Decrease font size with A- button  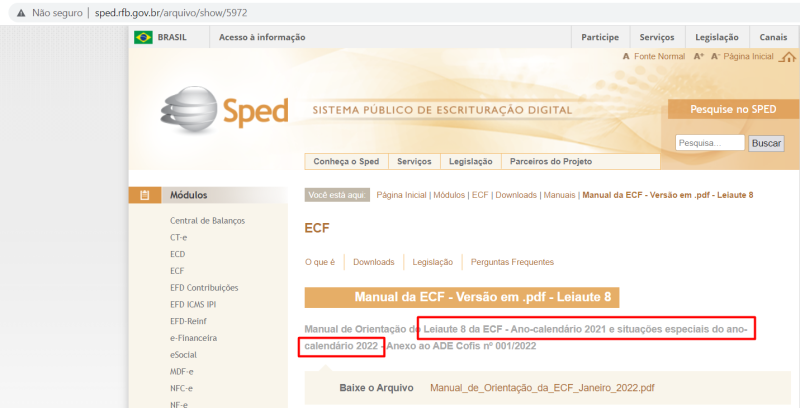point(715,57)
